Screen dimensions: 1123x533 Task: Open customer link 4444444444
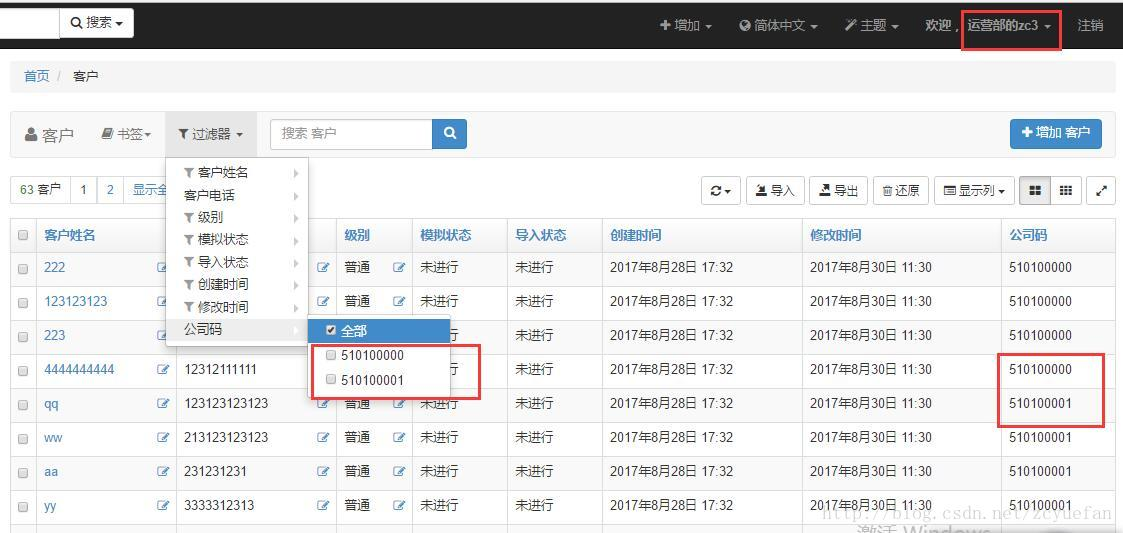tap(79, 370)
